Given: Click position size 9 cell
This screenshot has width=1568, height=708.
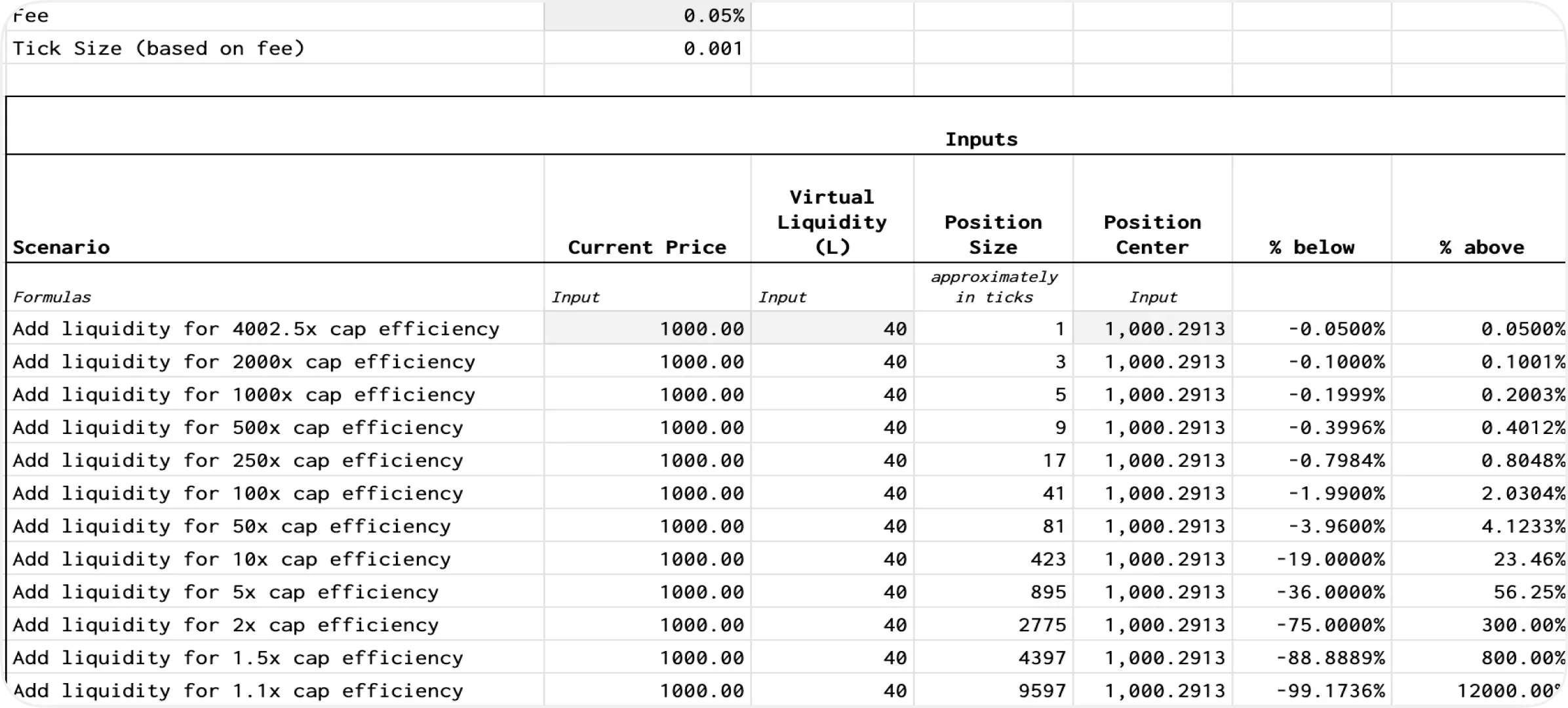Looking at the screenshot, I should [994, 427].
